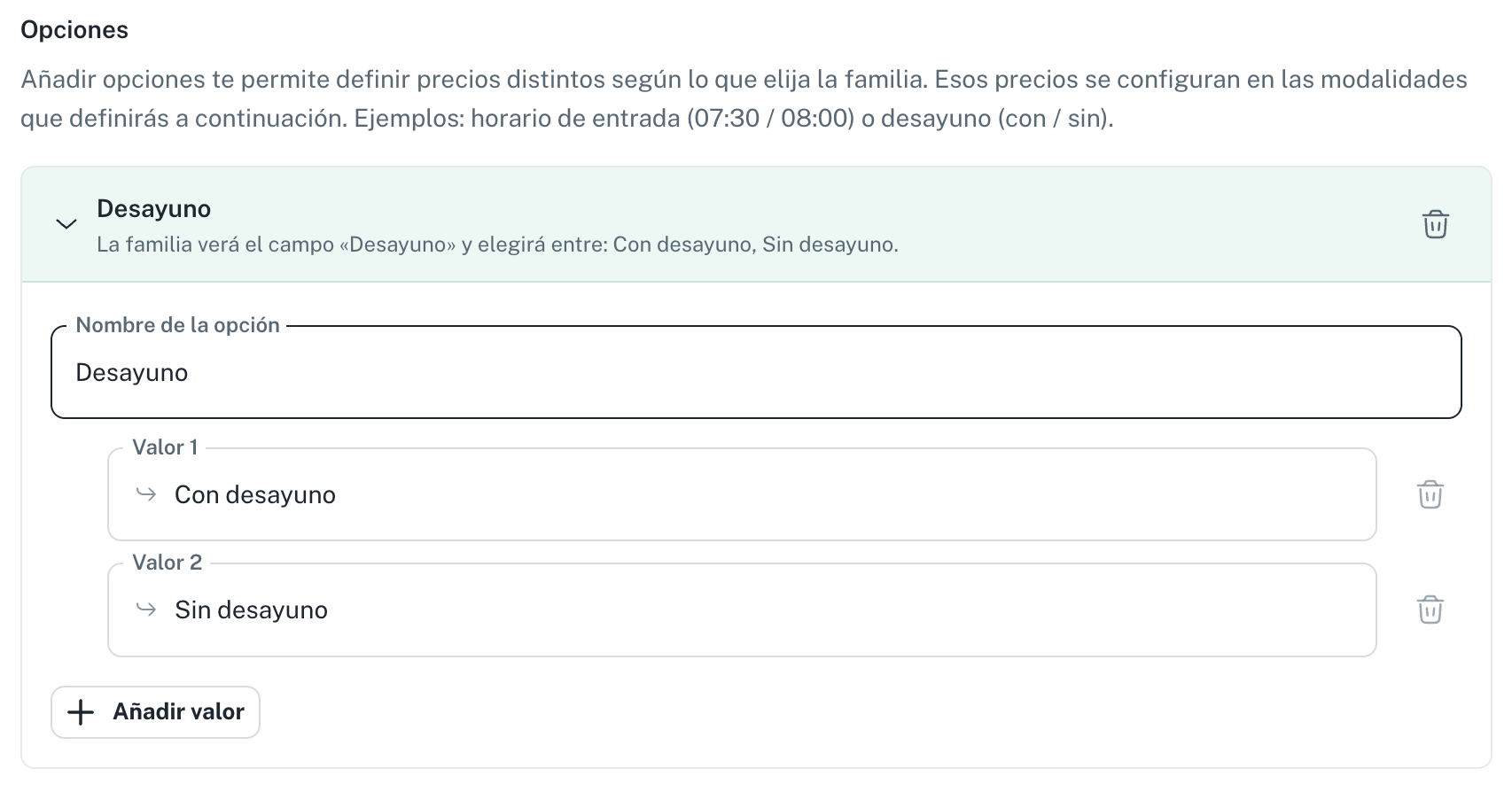Collapse the Desayuno section chevron
The height and width of the screenshot is (792, 1512).
click(x=66, y=224)
